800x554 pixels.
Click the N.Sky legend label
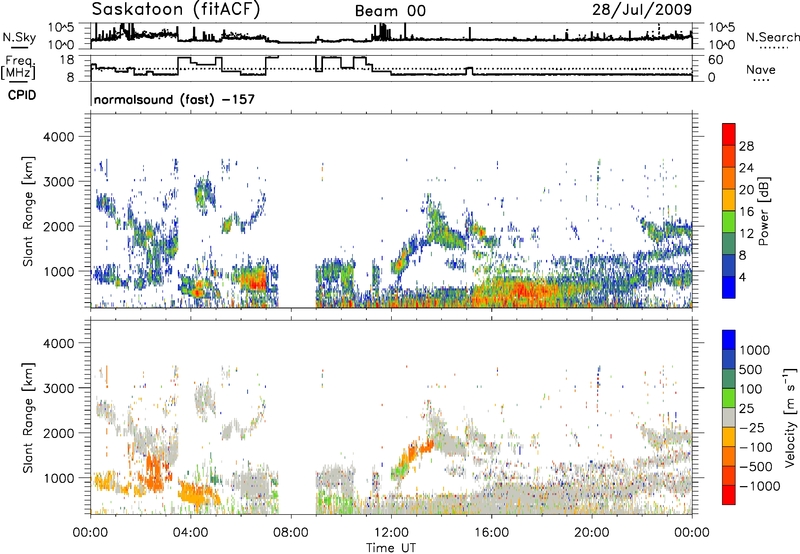pyautogui.click(x=19, y=37)
